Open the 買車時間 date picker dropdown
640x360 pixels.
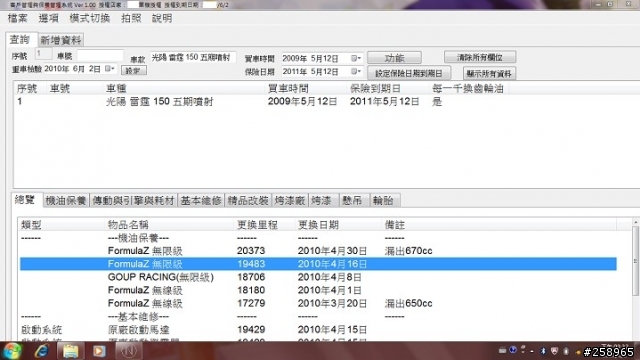click(356, 58)
